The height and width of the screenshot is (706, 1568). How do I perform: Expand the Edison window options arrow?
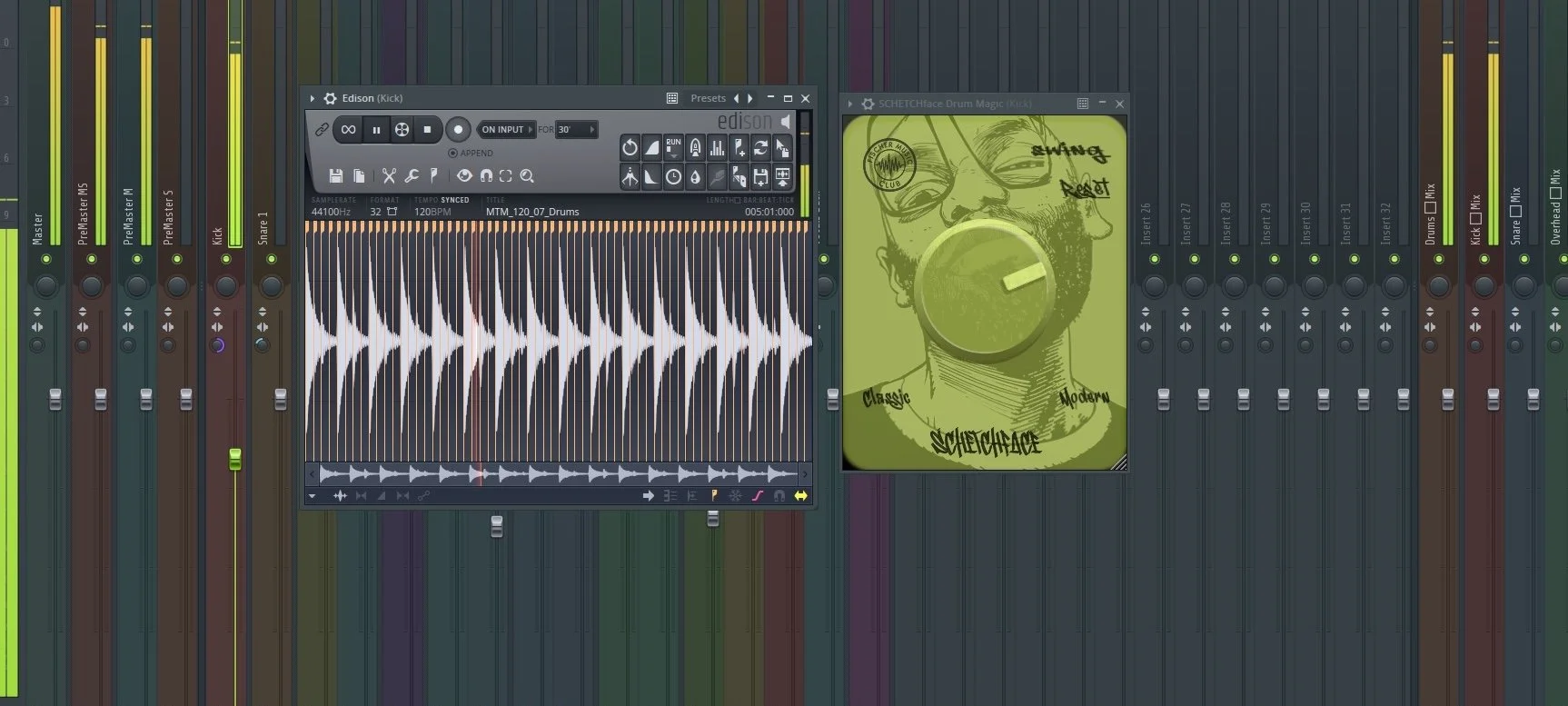tap(313, 98)
